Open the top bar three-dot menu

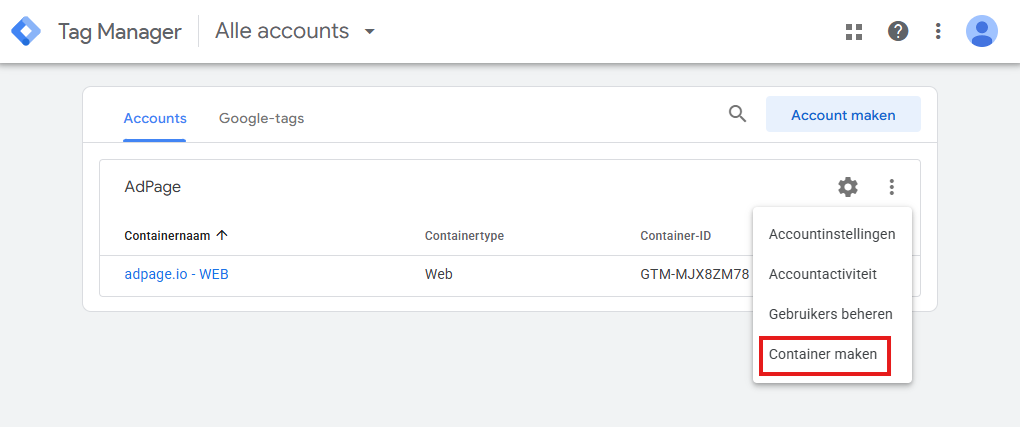click(x=938, y=31)
